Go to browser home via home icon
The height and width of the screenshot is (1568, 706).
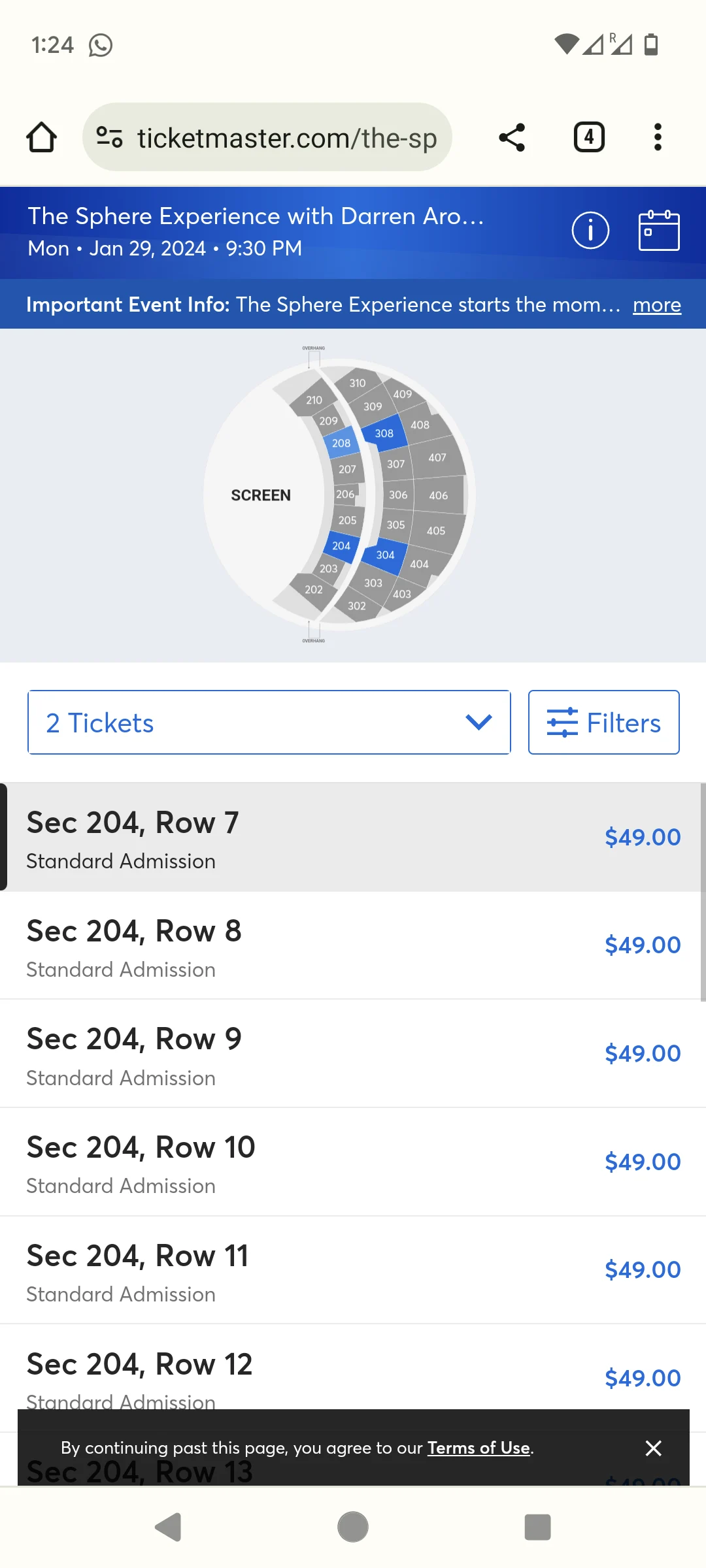click(41, 137)
